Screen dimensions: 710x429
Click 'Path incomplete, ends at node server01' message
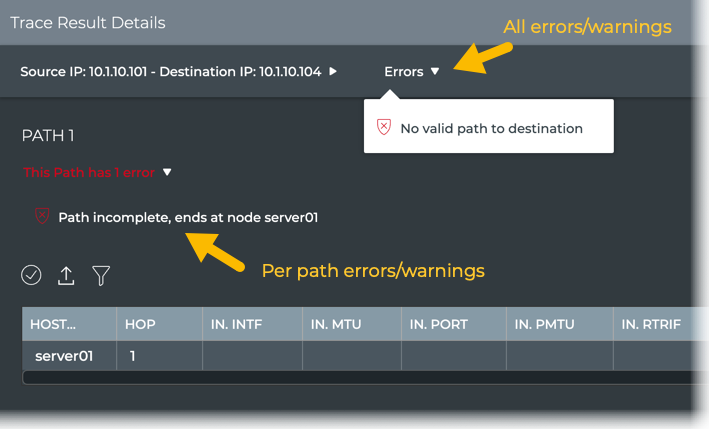(188, 217)
